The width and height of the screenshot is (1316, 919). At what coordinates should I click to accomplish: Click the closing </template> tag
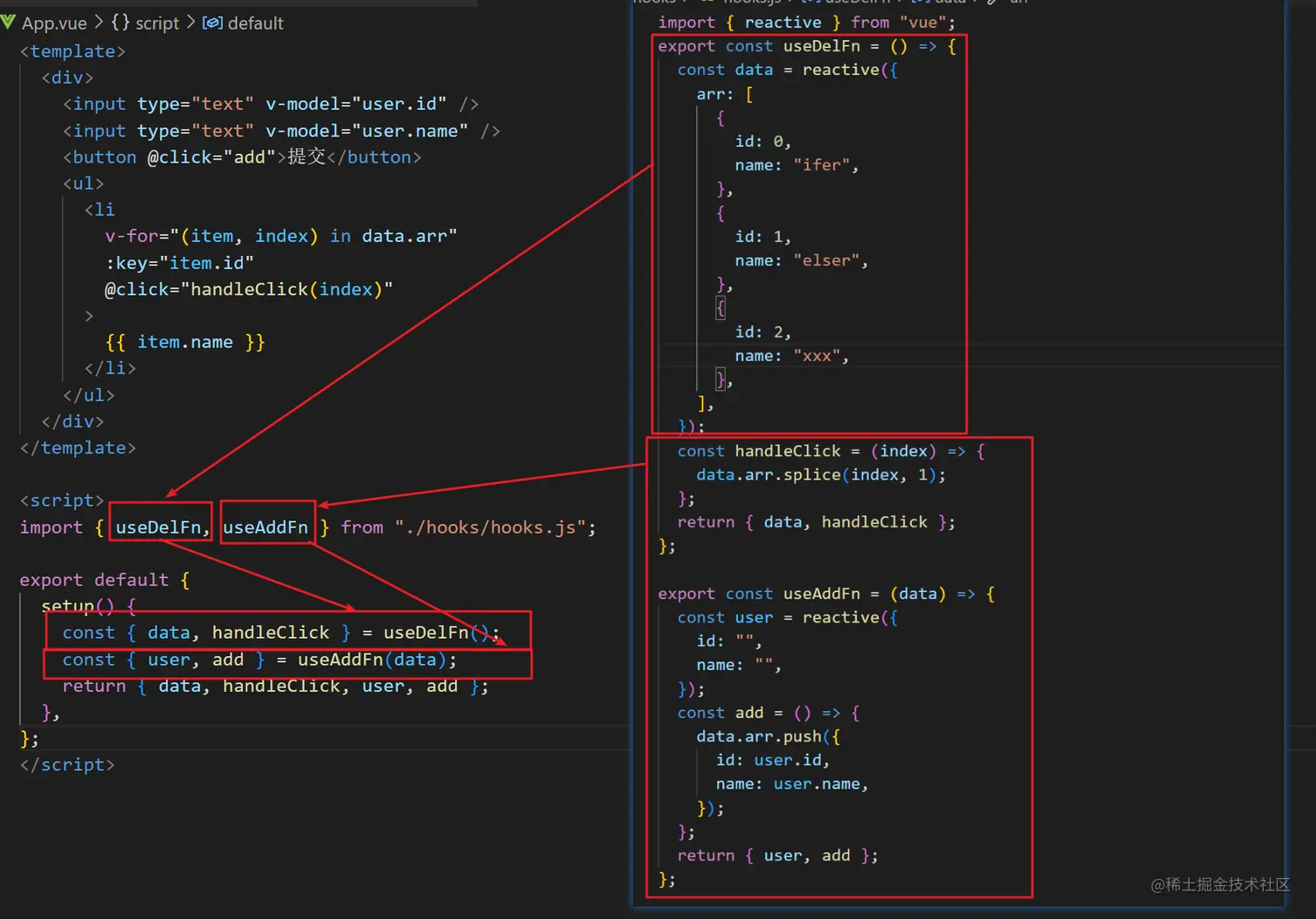tap(78, 447)
